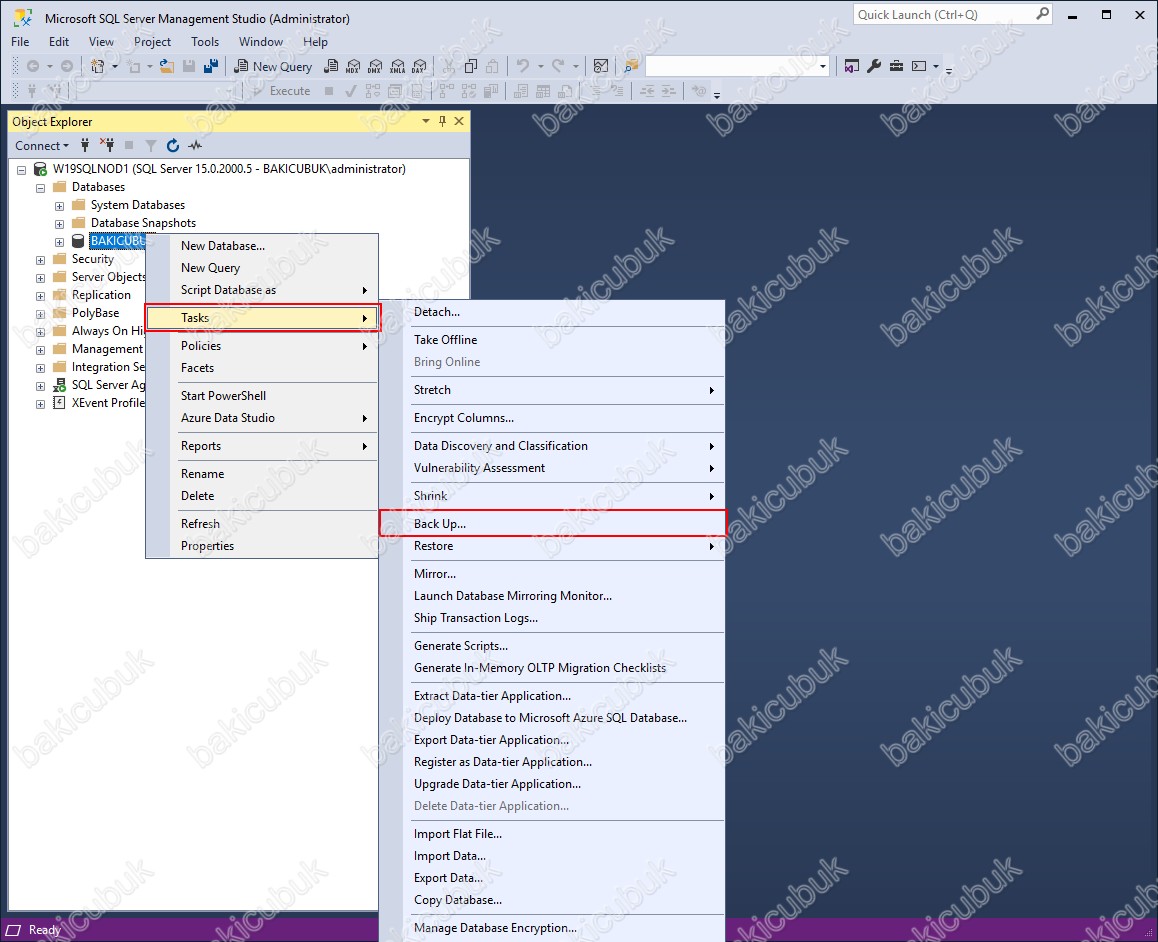Screen dimensions: 1158x942
Task: Click the Refresh icon in Object Explorer
Action: (173, 145)
